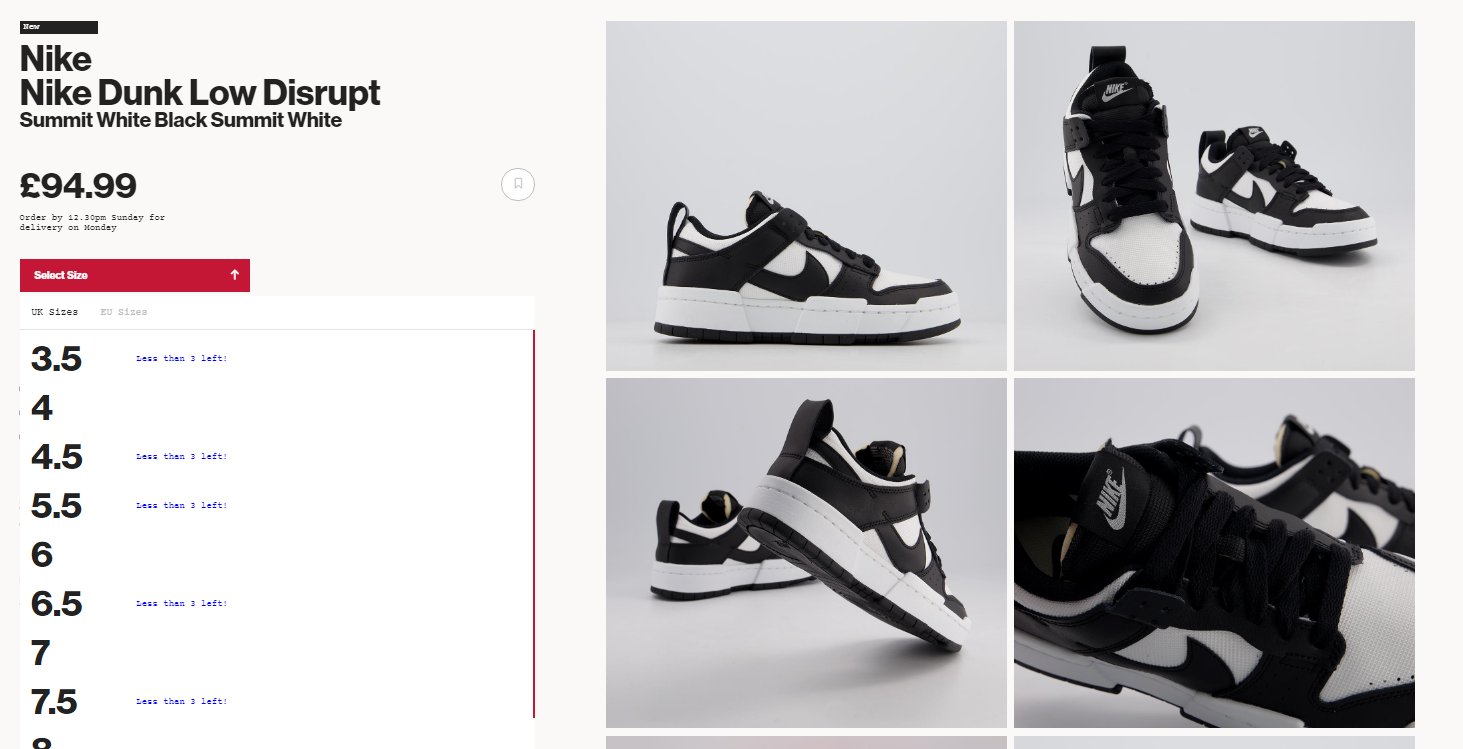Choose size 4
The height and width of the screenshot is (749, 1463).
(x=277, y=408)
